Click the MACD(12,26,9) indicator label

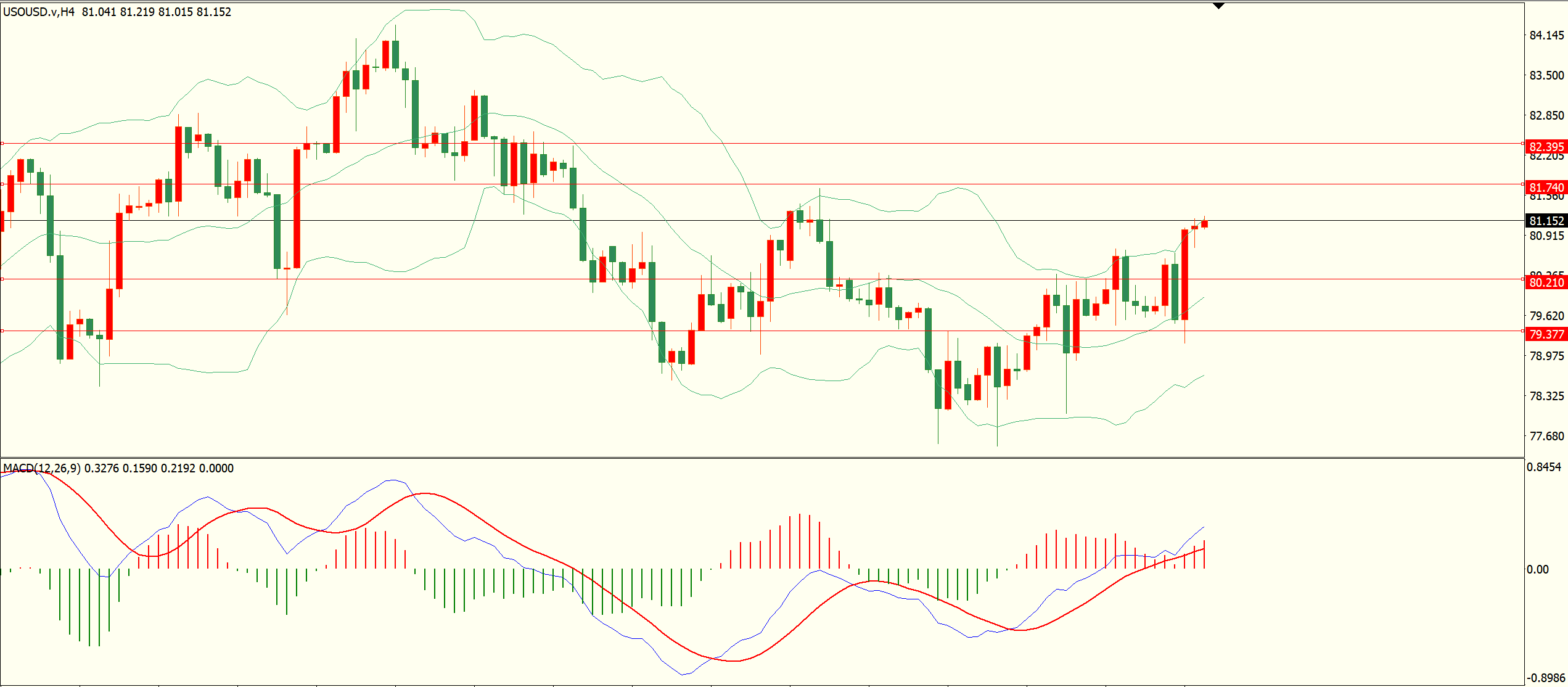pyautogui.click(x=41, y=468)
